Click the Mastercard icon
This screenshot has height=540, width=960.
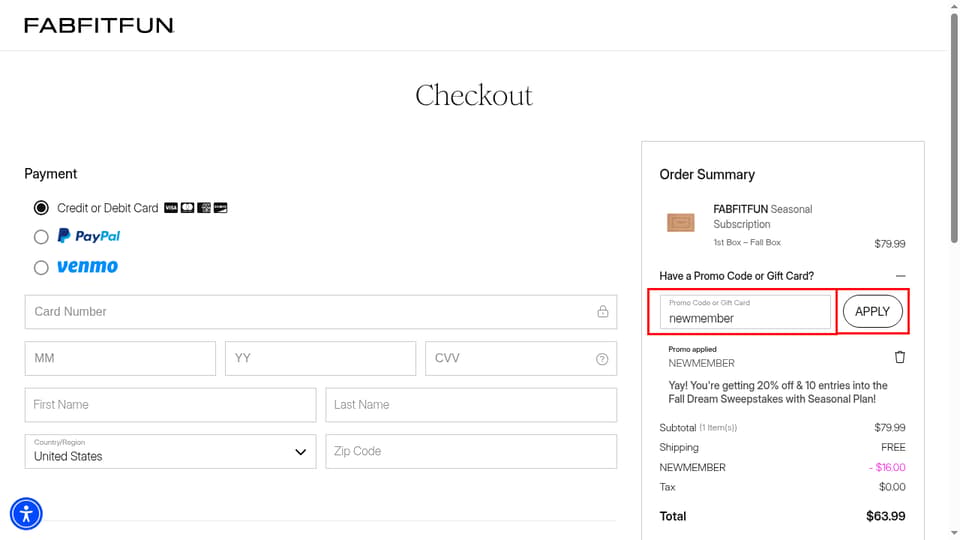(187, 208)
